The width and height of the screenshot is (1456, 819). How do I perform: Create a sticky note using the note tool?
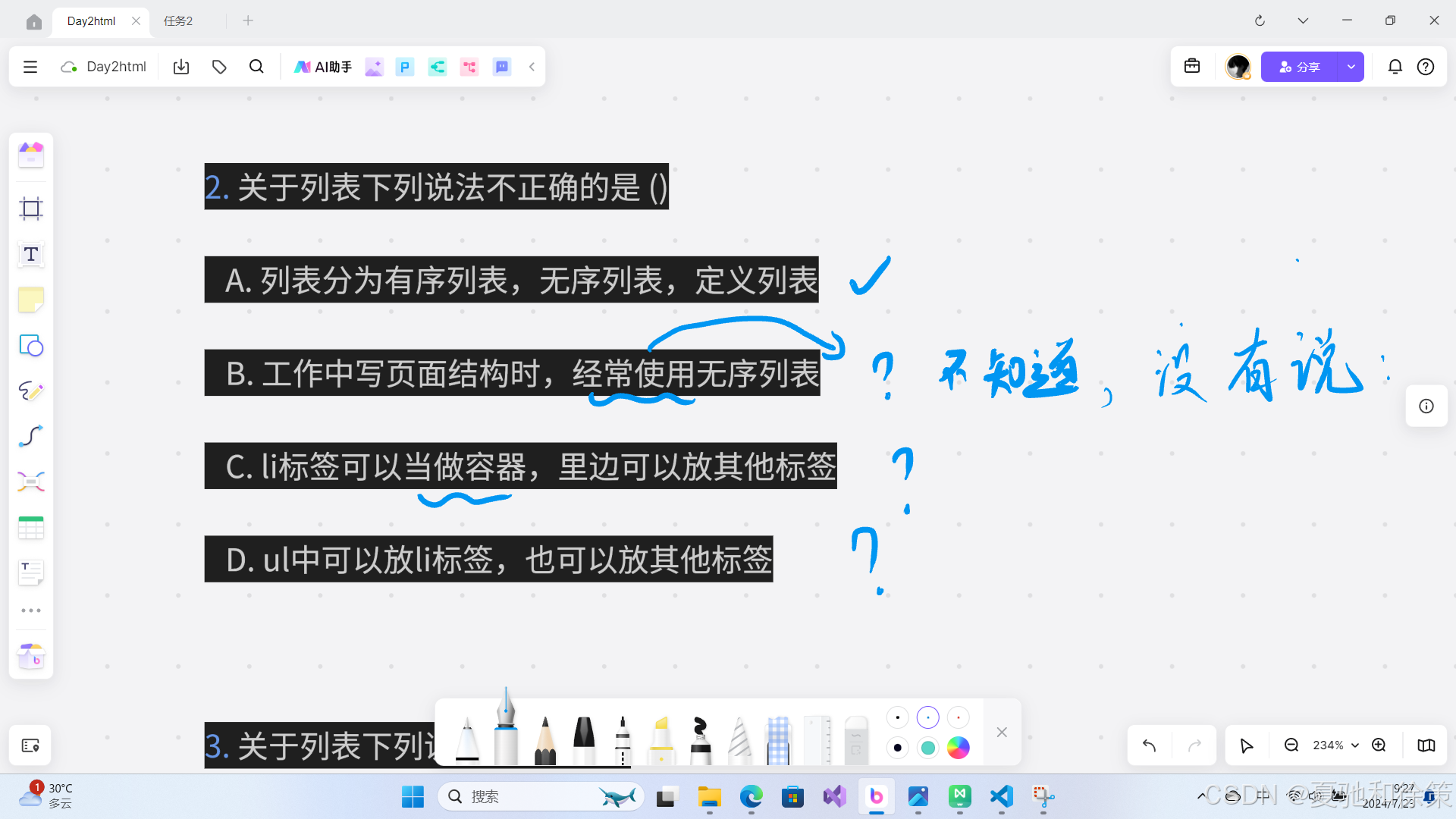[x=30, y=300]
